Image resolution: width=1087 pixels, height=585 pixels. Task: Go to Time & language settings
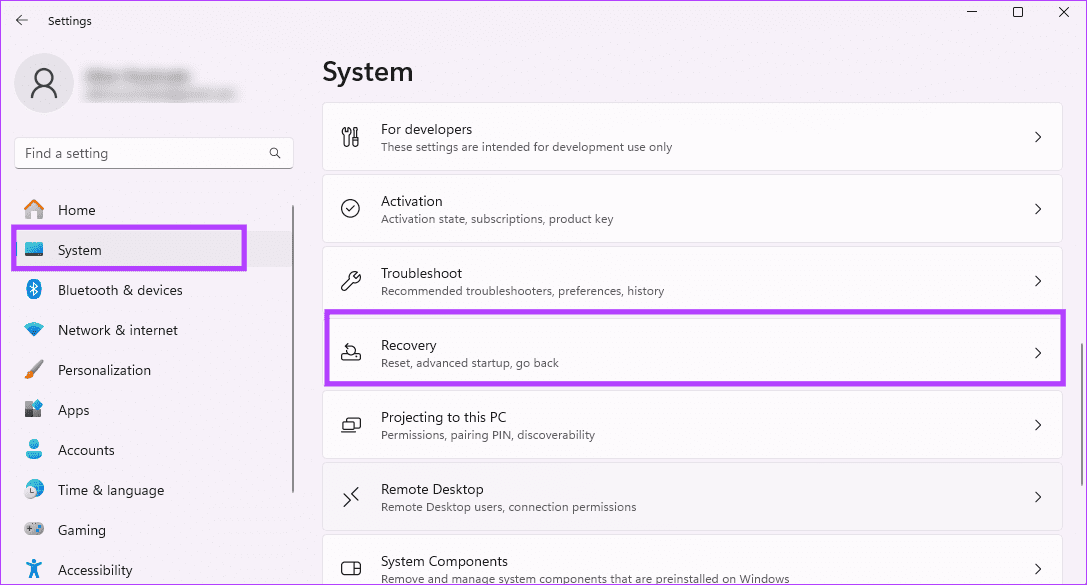(x=110, y=490)
